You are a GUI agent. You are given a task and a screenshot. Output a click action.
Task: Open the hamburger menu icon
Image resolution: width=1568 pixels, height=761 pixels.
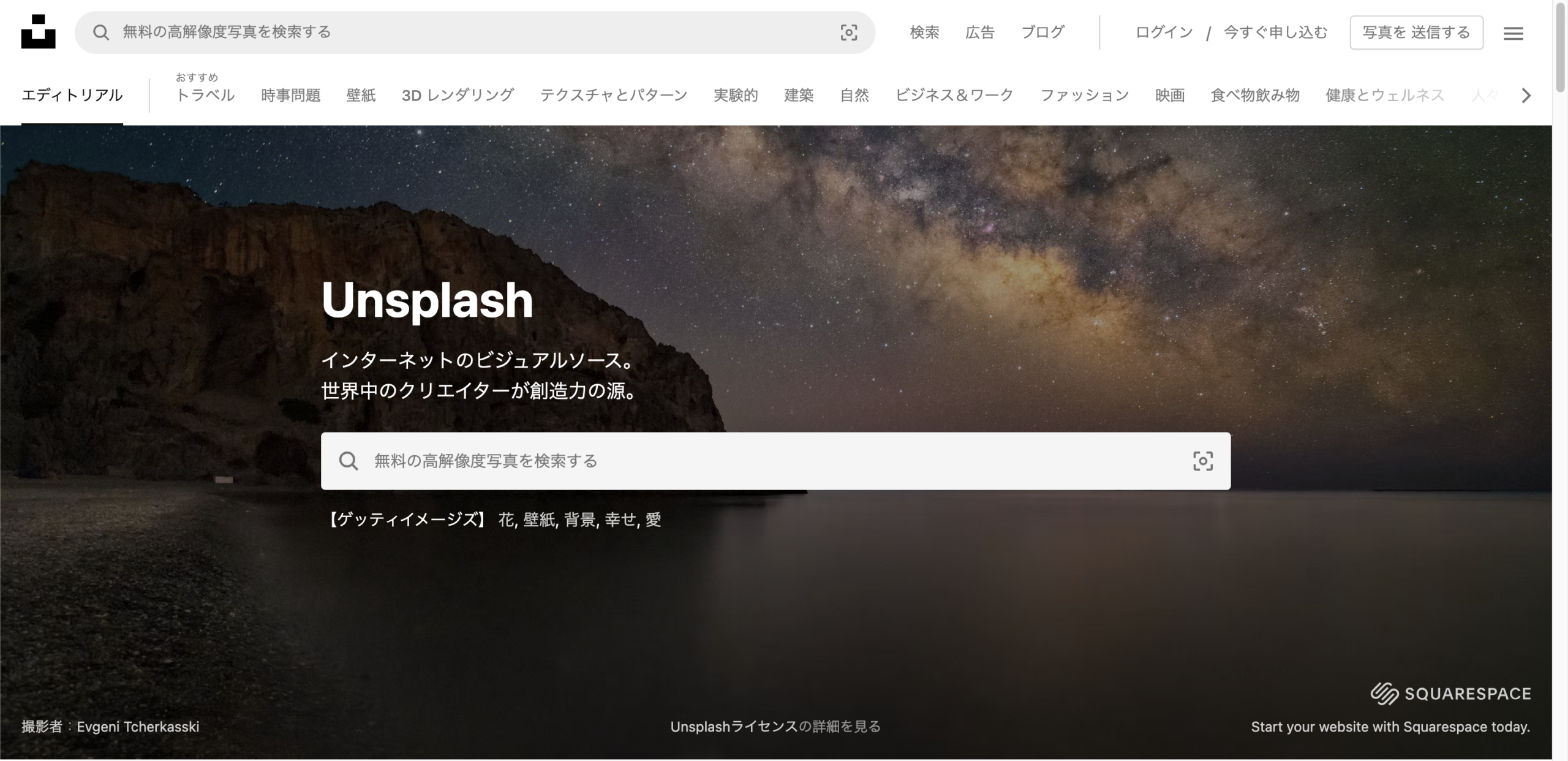1513,33
